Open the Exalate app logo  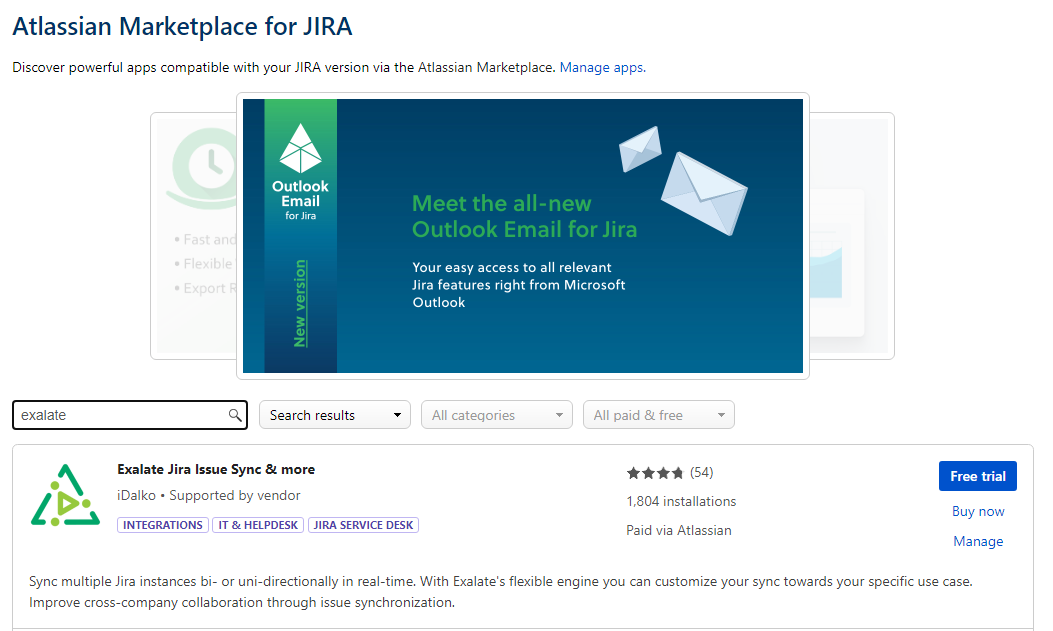click(x=65, y=495)
